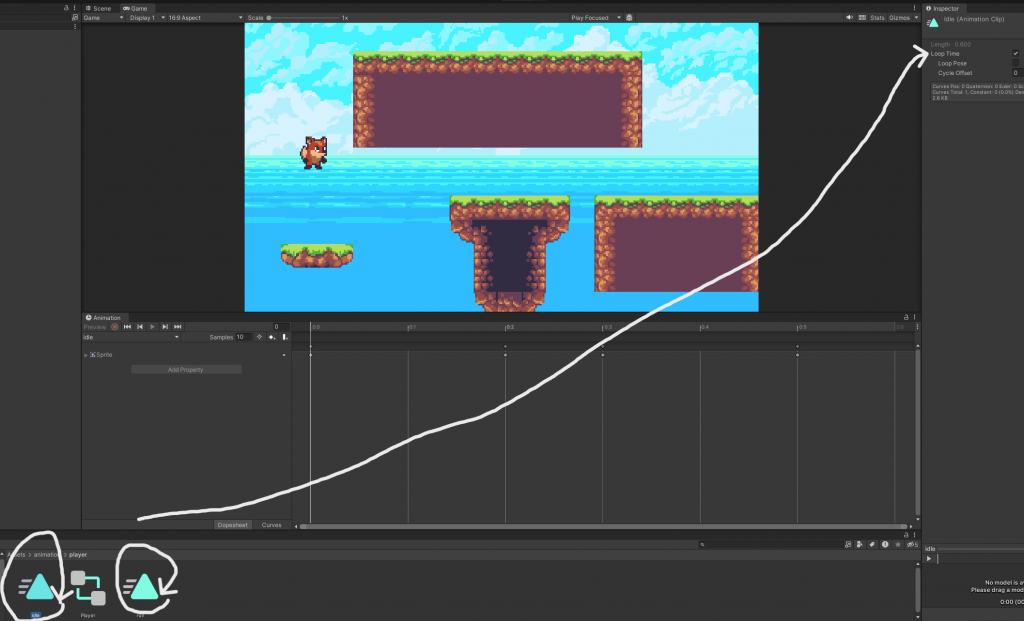Open the 16:9 Aspect dropdown

(205, 18)
